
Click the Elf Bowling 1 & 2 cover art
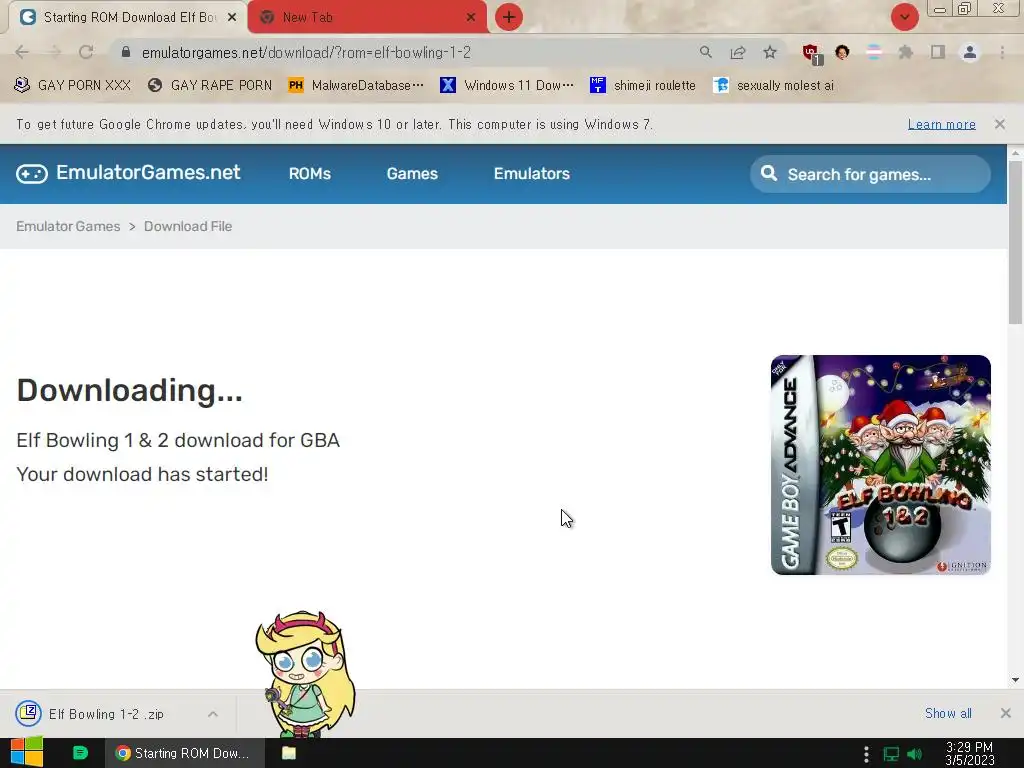click(x=880, y=465)
